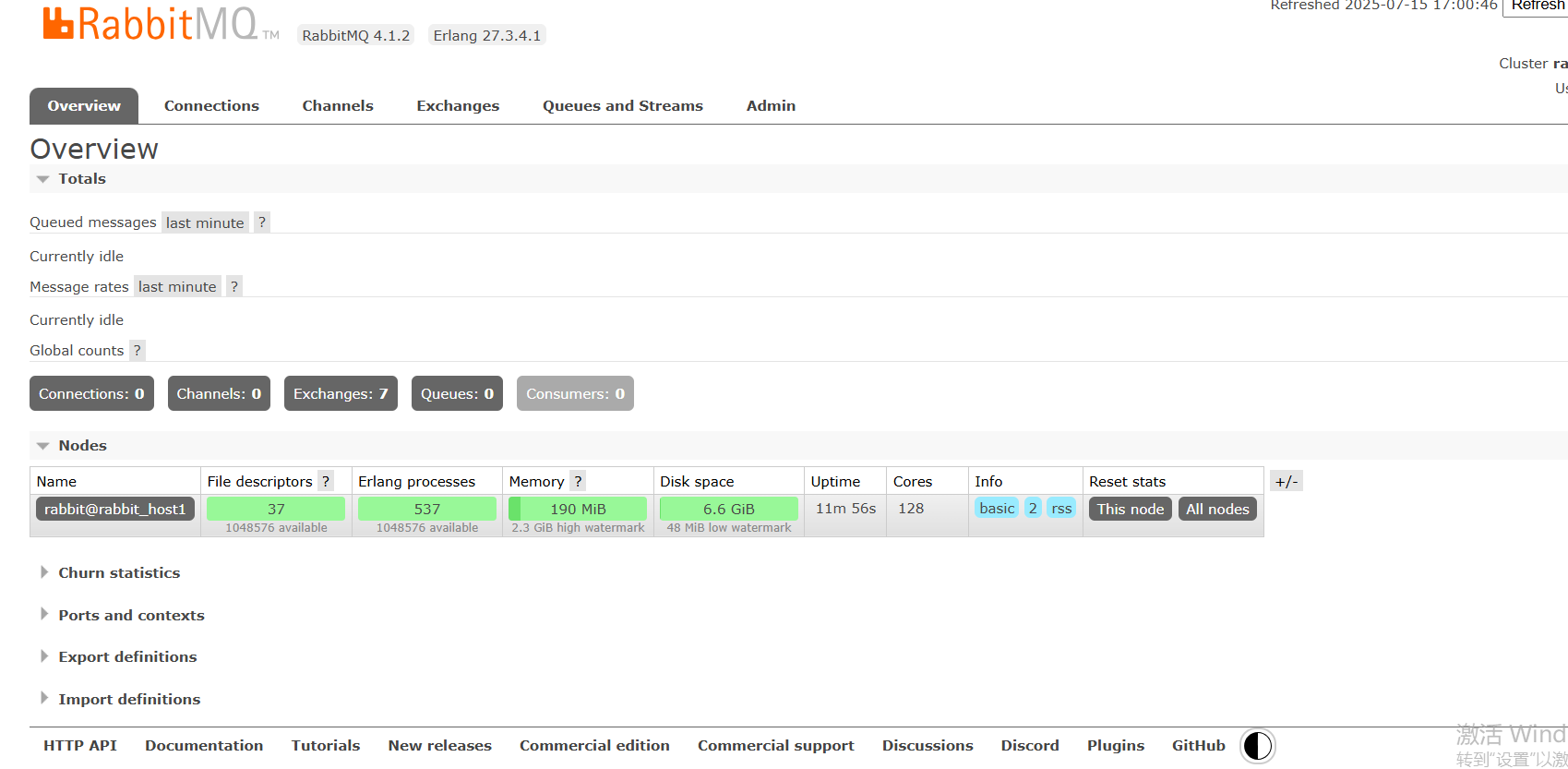
Task: Switch to the Admin tab
Action: pos(771,106)
